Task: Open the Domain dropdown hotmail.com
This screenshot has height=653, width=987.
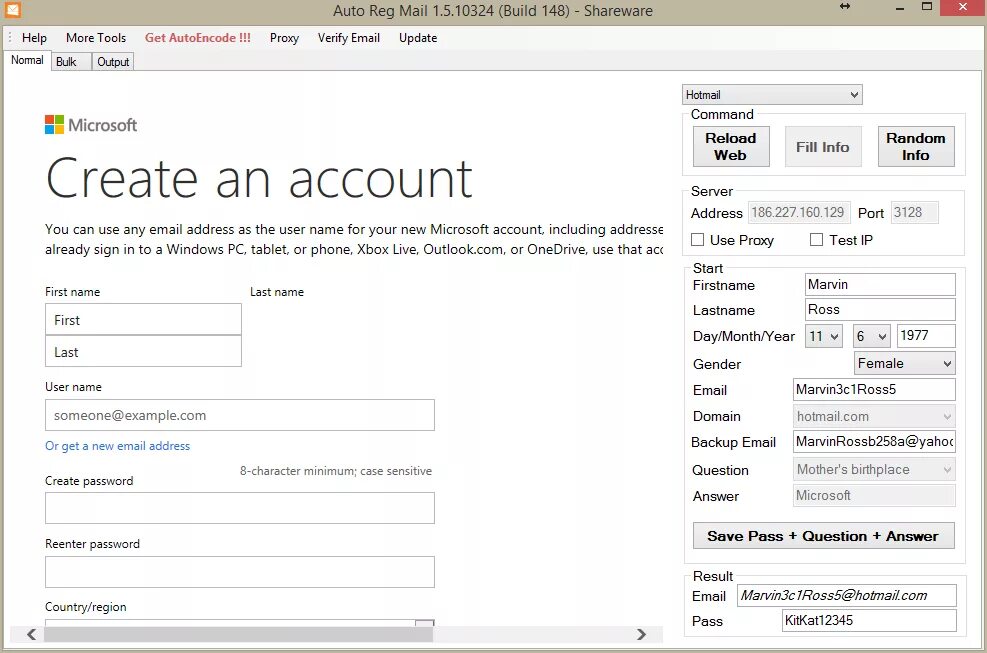Action: point(874,416)
